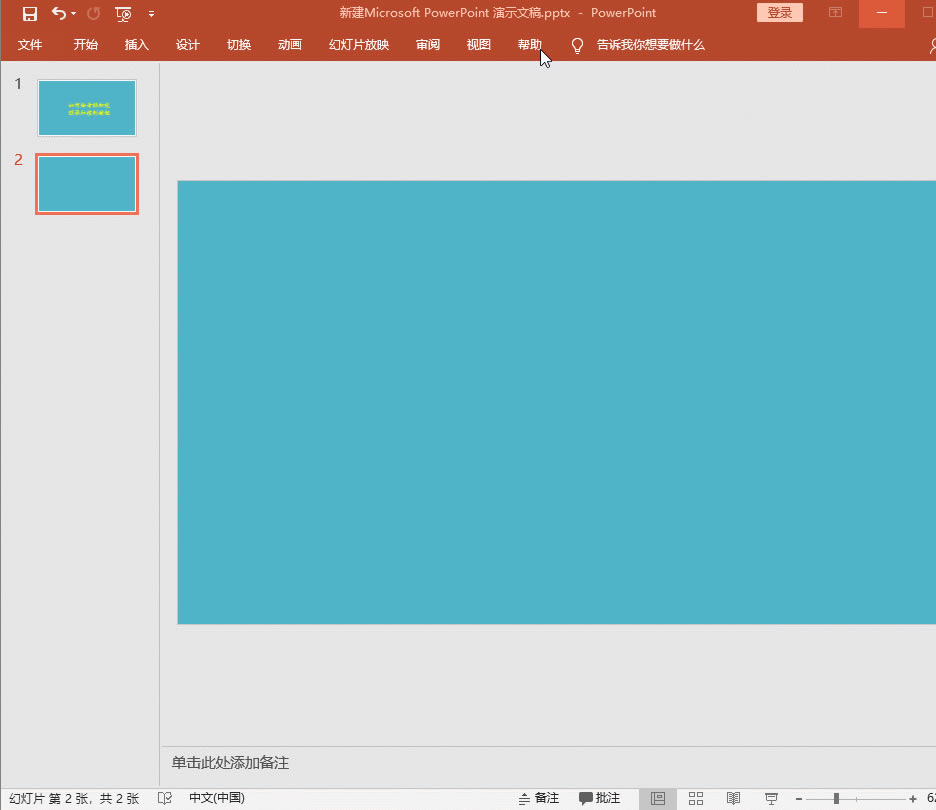The image size is (936, 810).
Task: Toggle the 批注 comments pane
Action: click(x=599, y=798)
